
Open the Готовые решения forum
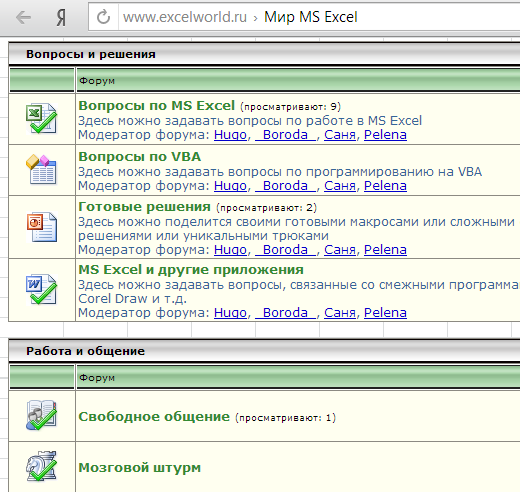coord(144,207)
